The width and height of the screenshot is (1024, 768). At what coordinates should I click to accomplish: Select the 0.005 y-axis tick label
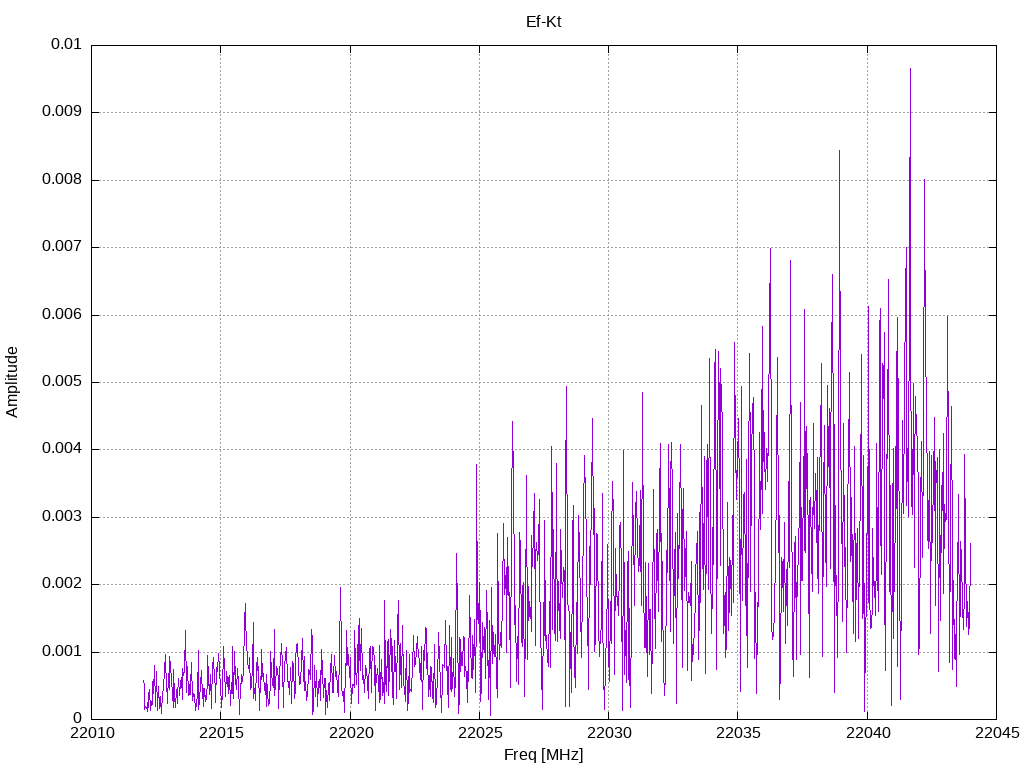(x=61, y=382)
